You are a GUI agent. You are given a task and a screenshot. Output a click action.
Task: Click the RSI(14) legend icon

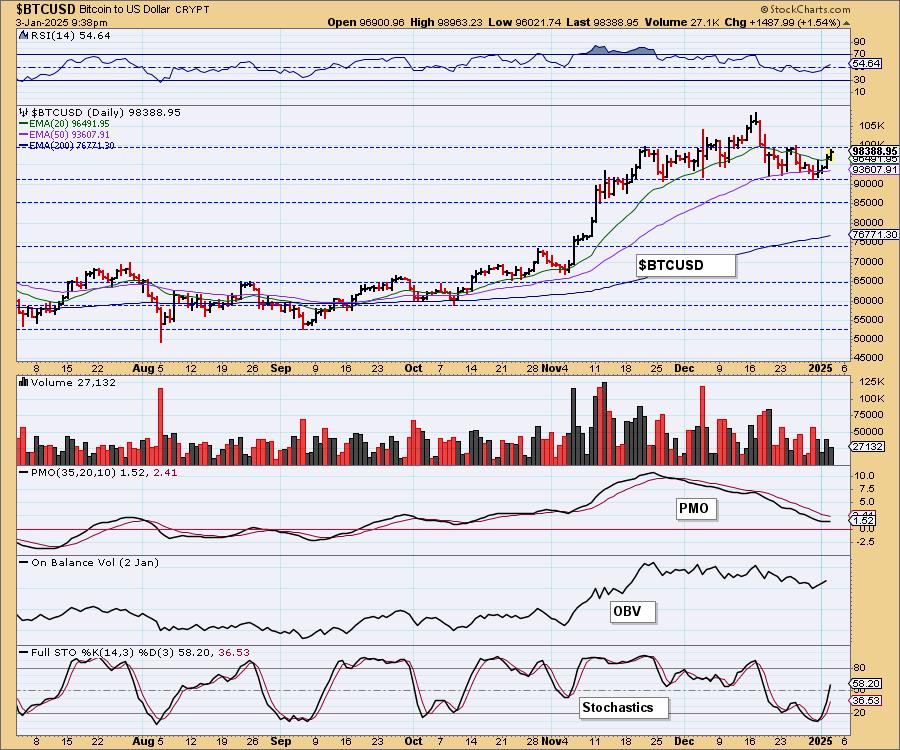point(23,36)
